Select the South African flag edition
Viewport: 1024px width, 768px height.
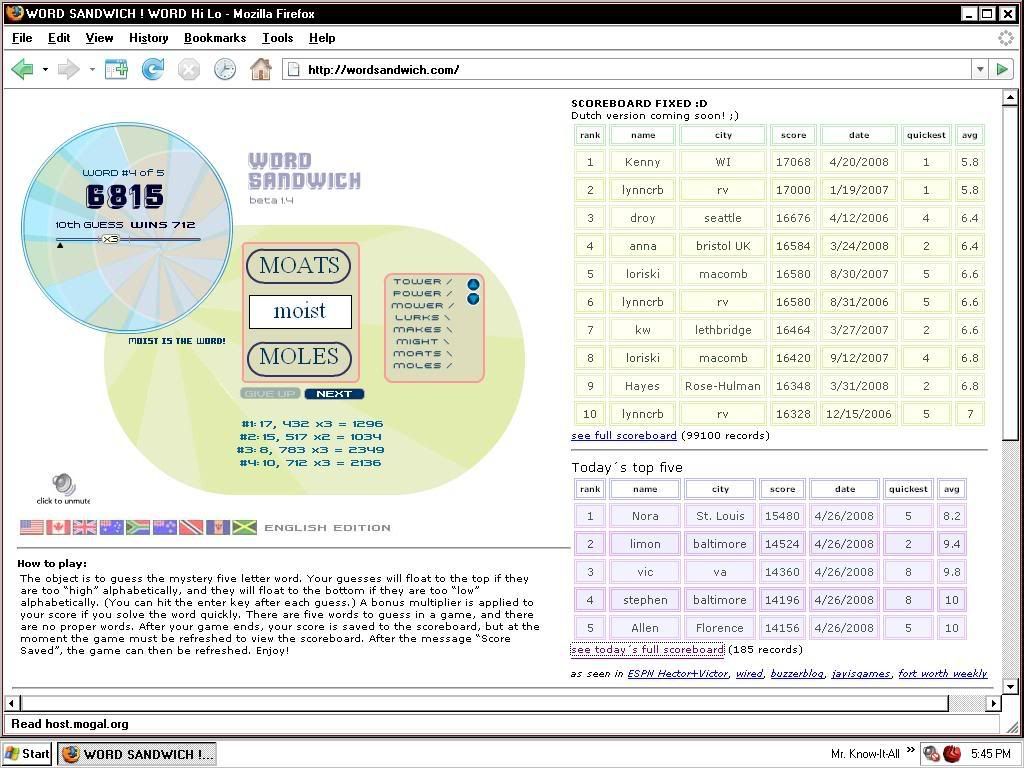click(138, 527)
